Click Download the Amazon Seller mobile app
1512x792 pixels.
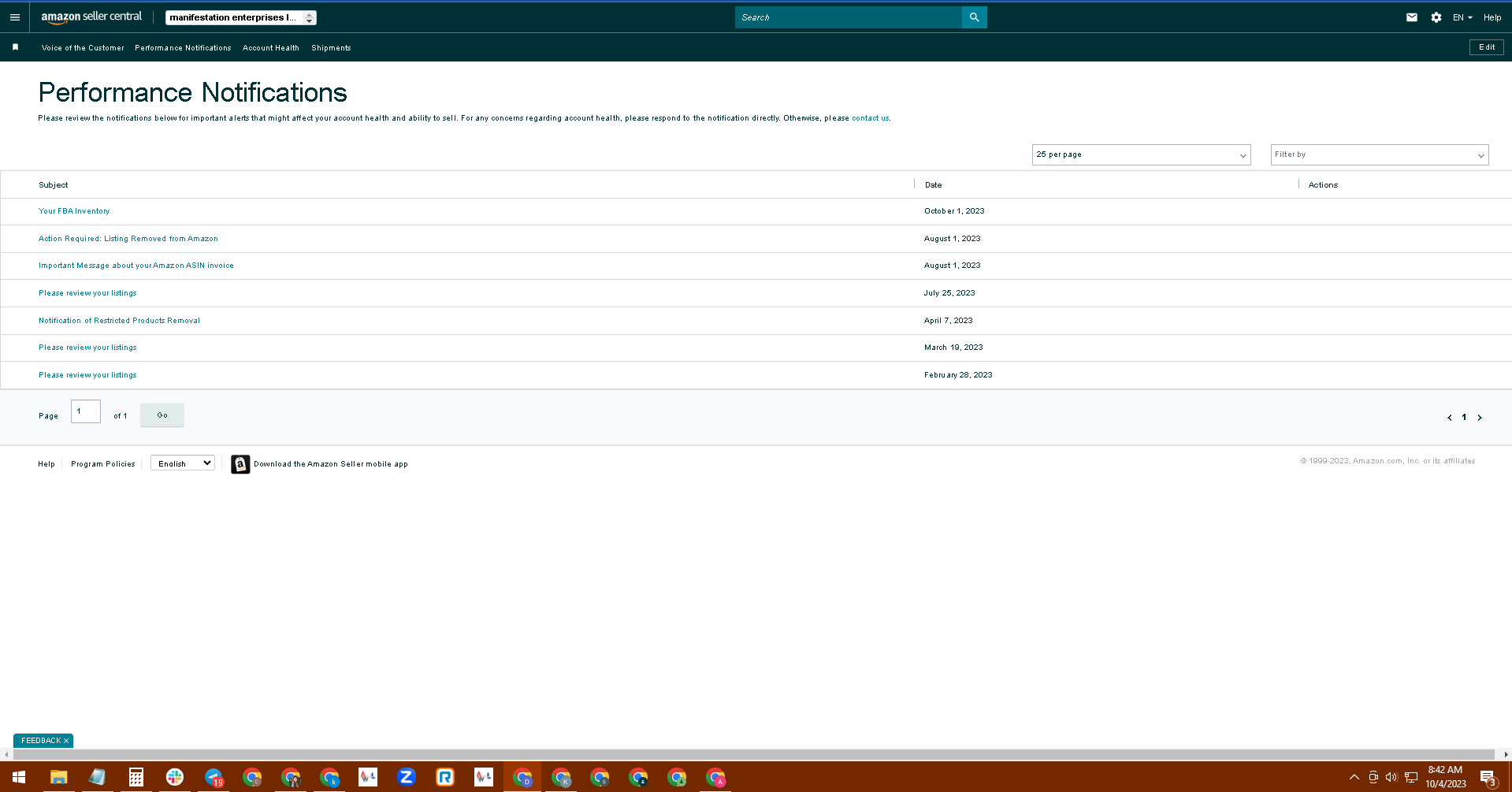pyautogui.click(x=331, y=464)
